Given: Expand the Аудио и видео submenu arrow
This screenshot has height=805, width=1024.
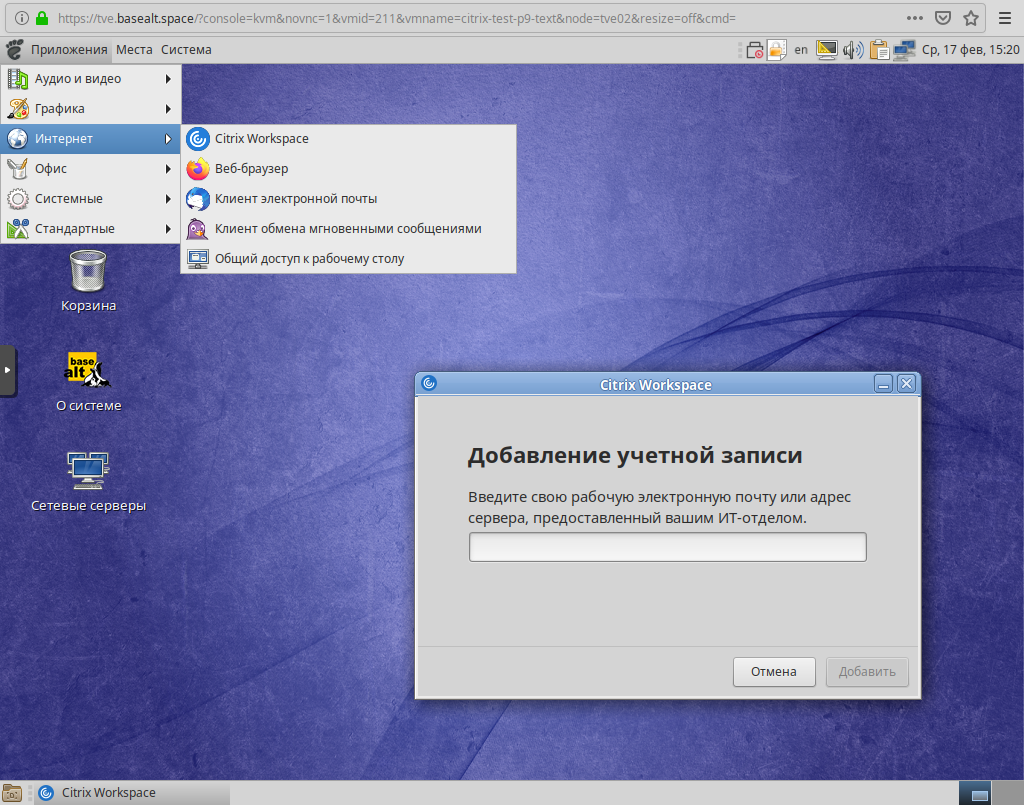Looking at the screenshot, I should click(x=168, y=78).
